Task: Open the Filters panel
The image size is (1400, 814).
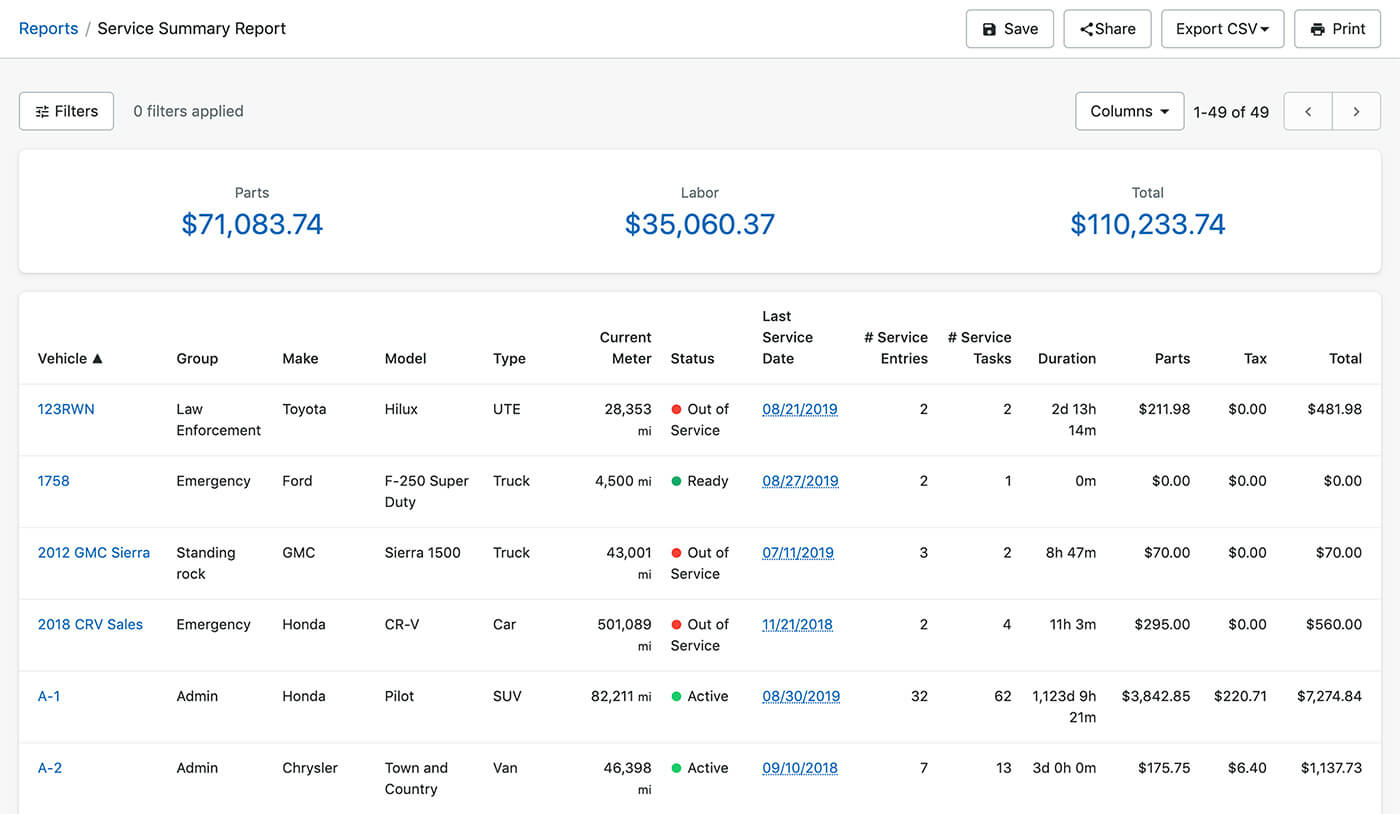Action: coord(66,111)
